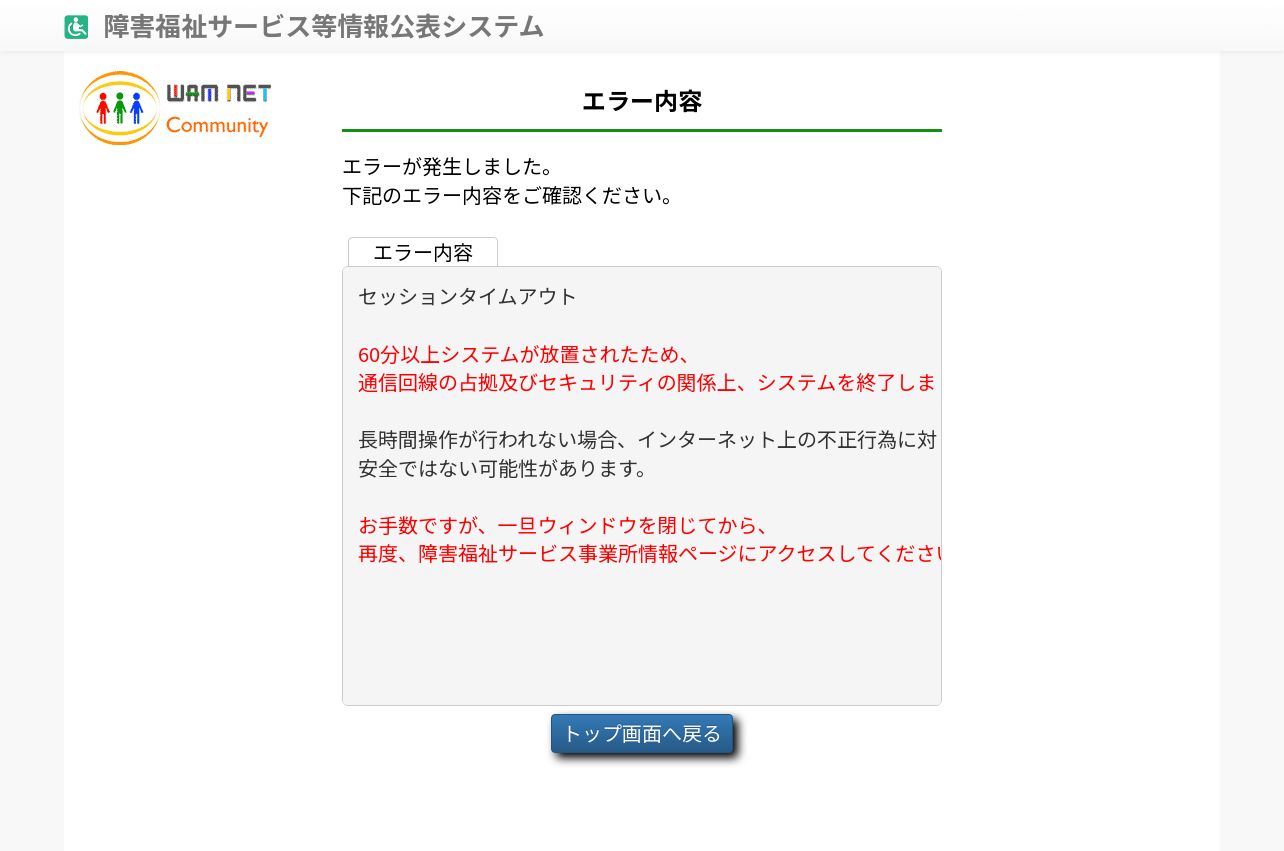This screenshot has width=1284, height=851.
Task: Click the エラーが発生しました sentence
Action: pyautogui.click(x=448, y=166)
